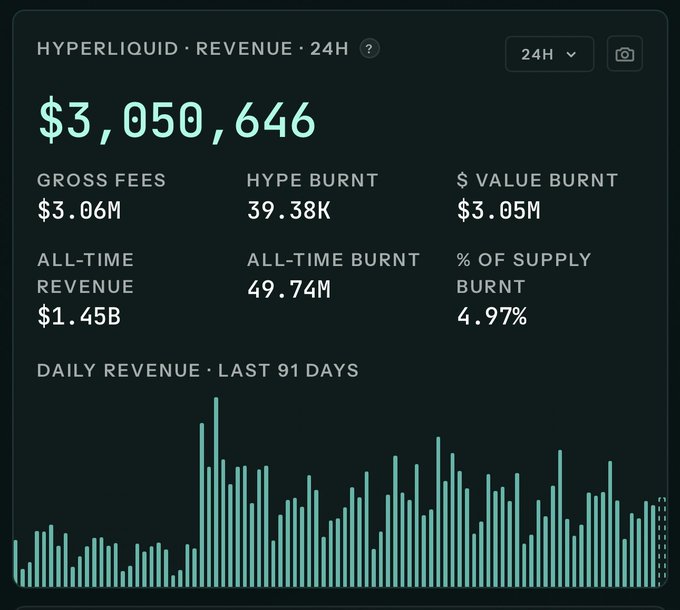This screenshot has height=610, width=680.
Task: Click the $3.05M value burnt figure
Action: pyautogui.click(x=499, y=210)
